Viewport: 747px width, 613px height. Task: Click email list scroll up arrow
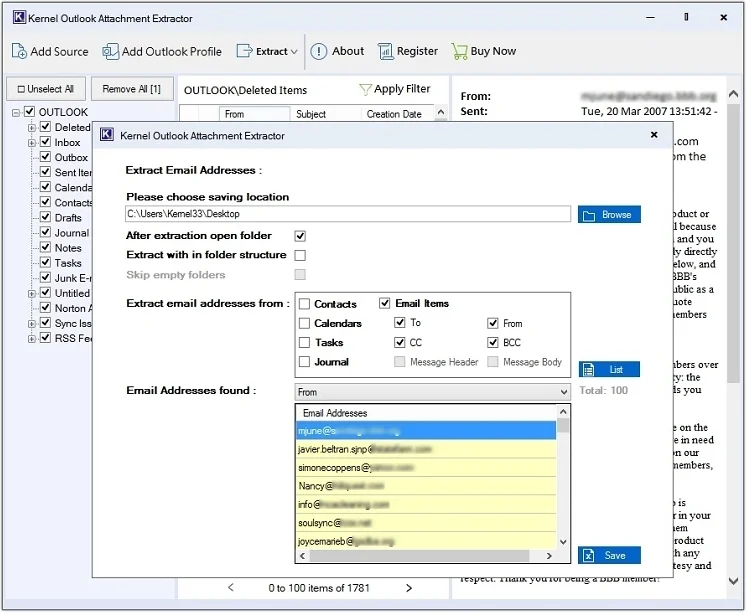coord(563,412)
